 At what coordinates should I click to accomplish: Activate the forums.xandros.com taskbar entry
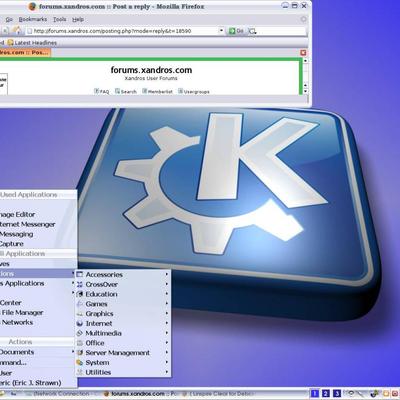click(x=141, y=394)
